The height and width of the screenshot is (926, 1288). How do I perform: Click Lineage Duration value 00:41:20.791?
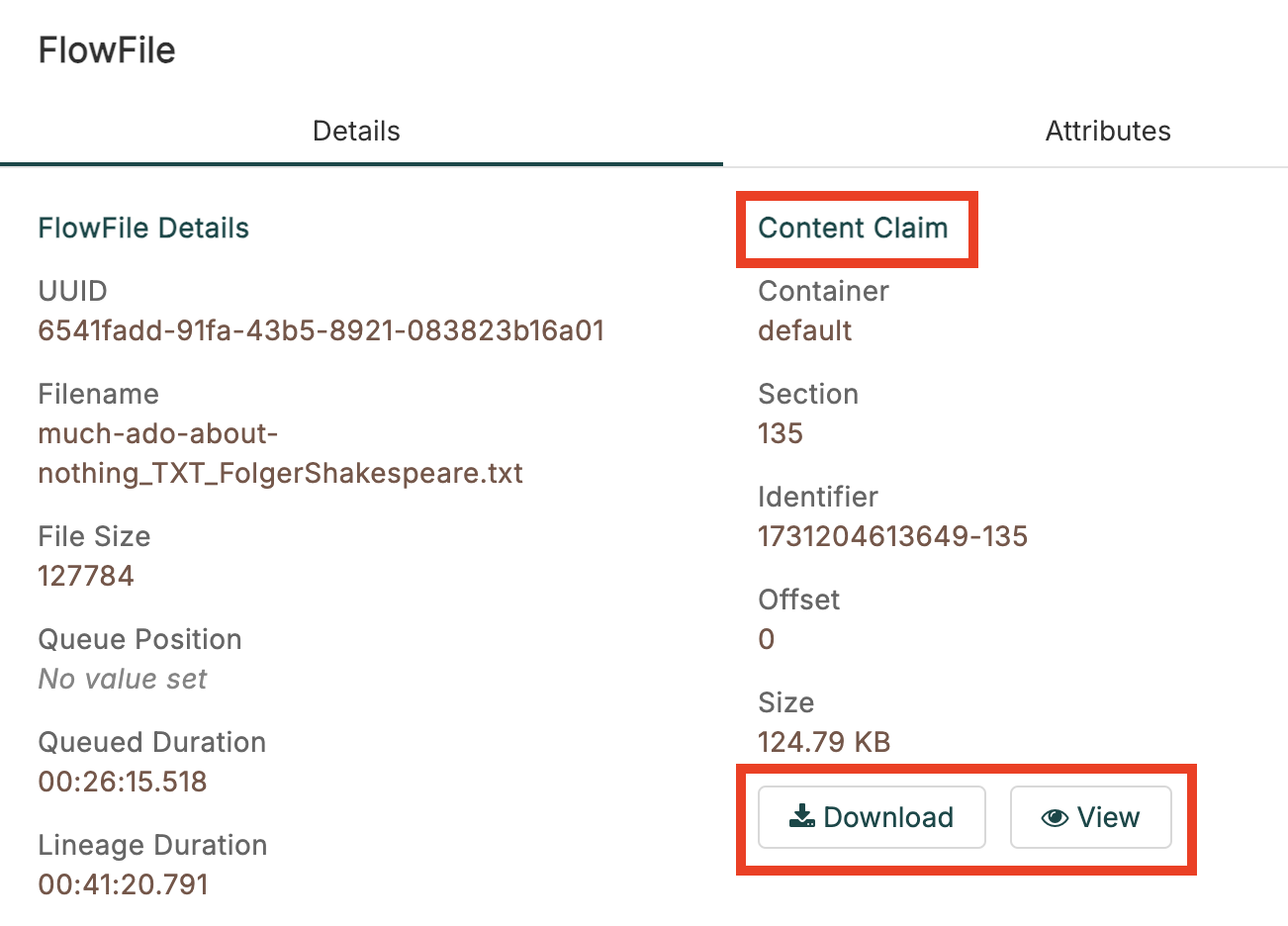point(123,884)
